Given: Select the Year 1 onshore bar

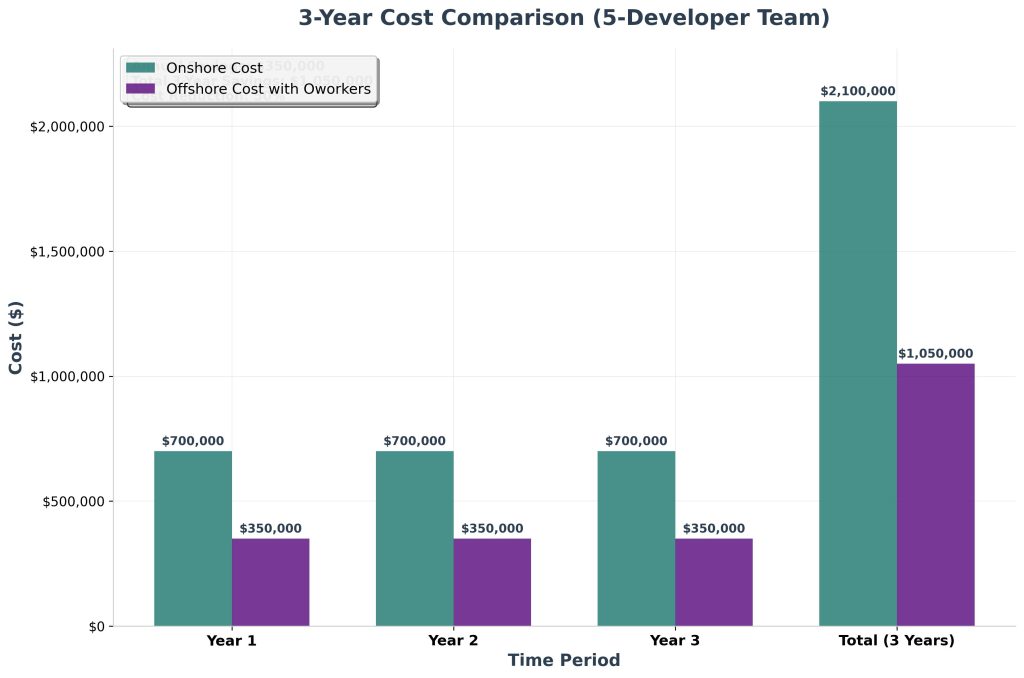Looking at the screenshot, I should [192, 540].
